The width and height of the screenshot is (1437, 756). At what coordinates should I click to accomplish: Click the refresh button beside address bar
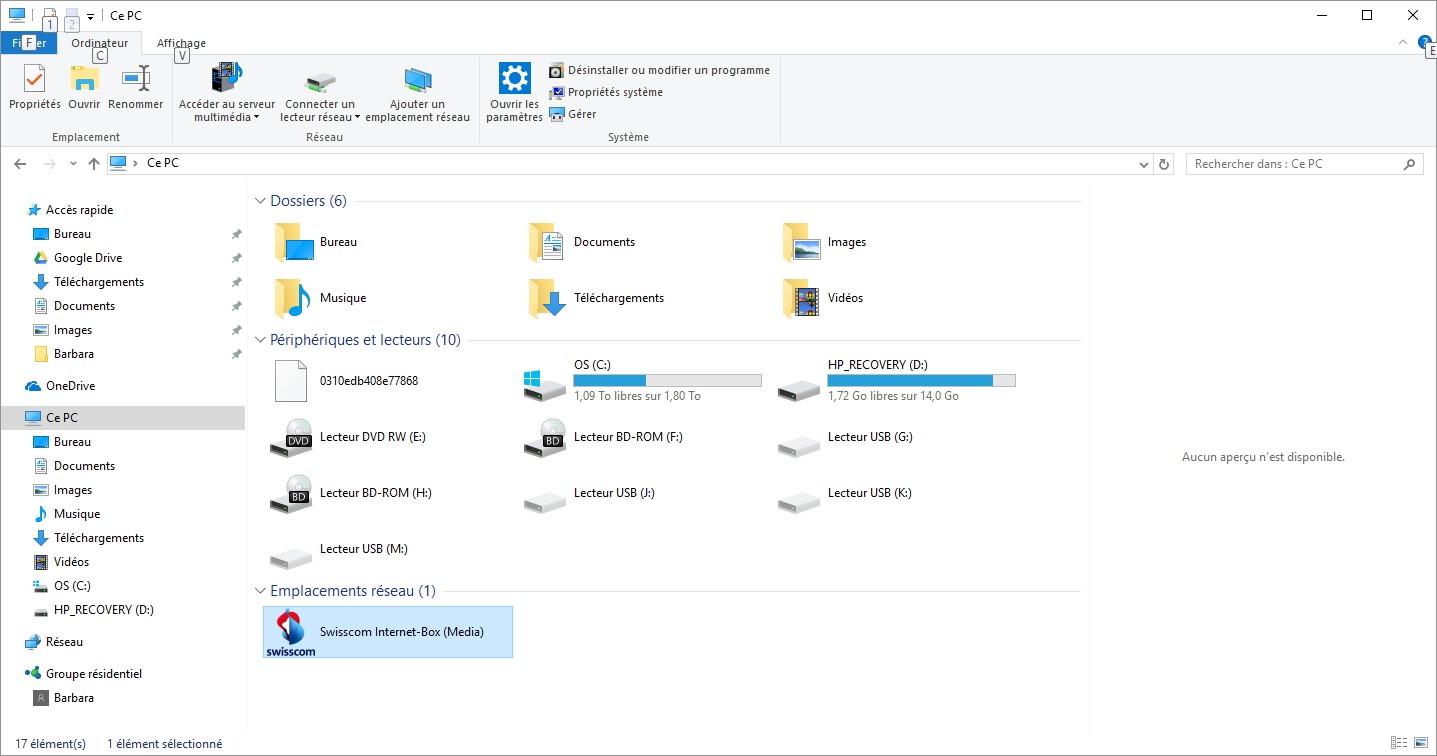(1163, 164)
